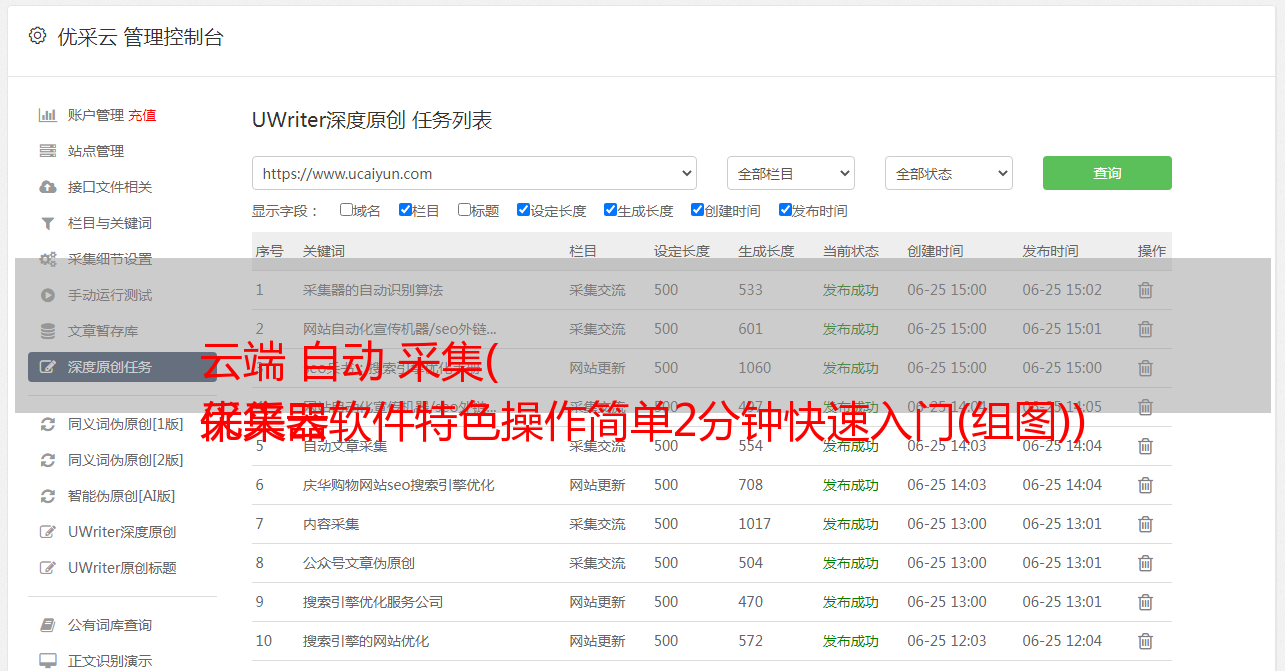Click the database icon for 文章暂存库

pos(47,331)
